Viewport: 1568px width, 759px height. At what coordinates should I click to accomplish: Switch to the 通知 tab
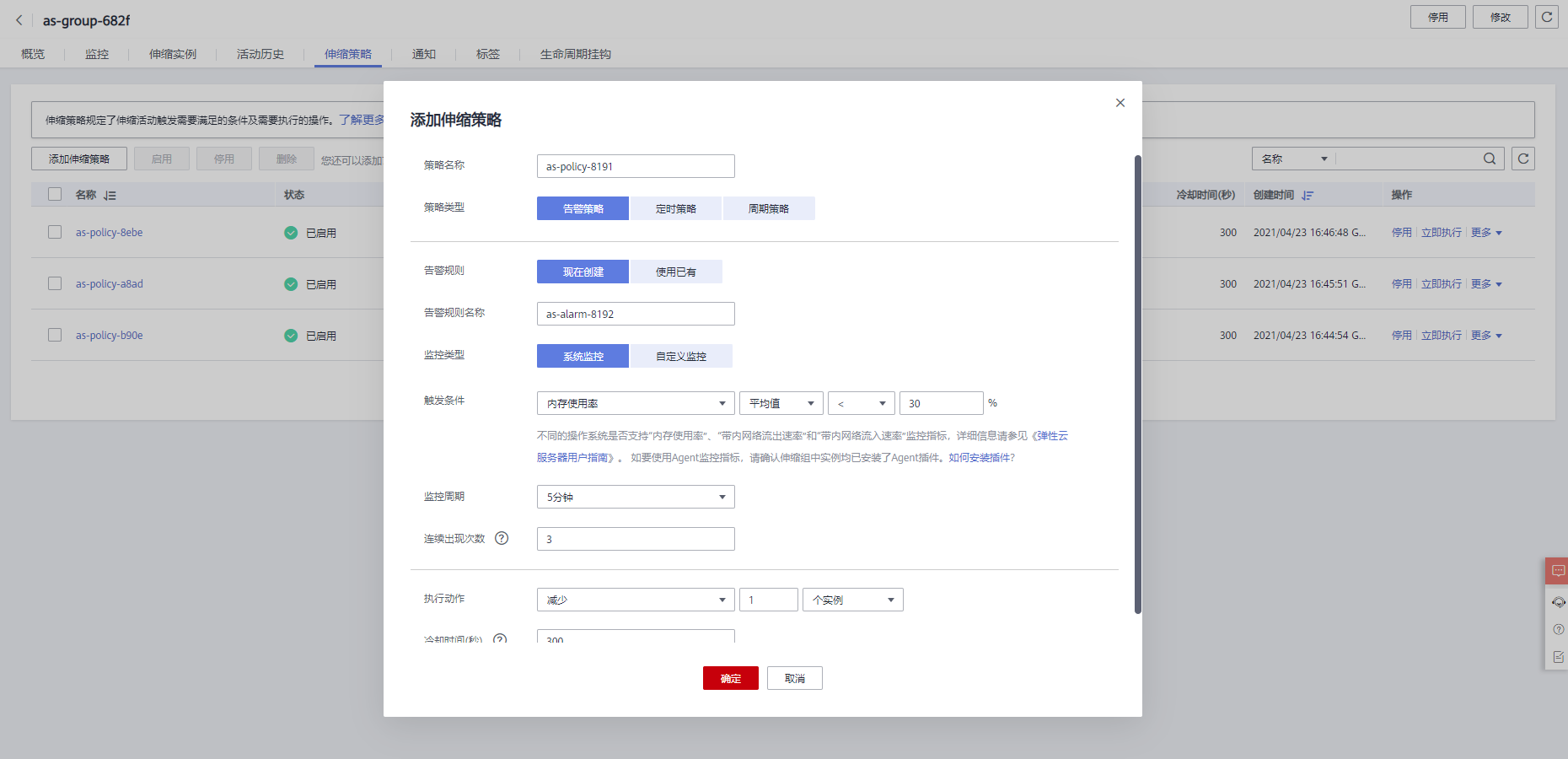(x=424, y=54)
